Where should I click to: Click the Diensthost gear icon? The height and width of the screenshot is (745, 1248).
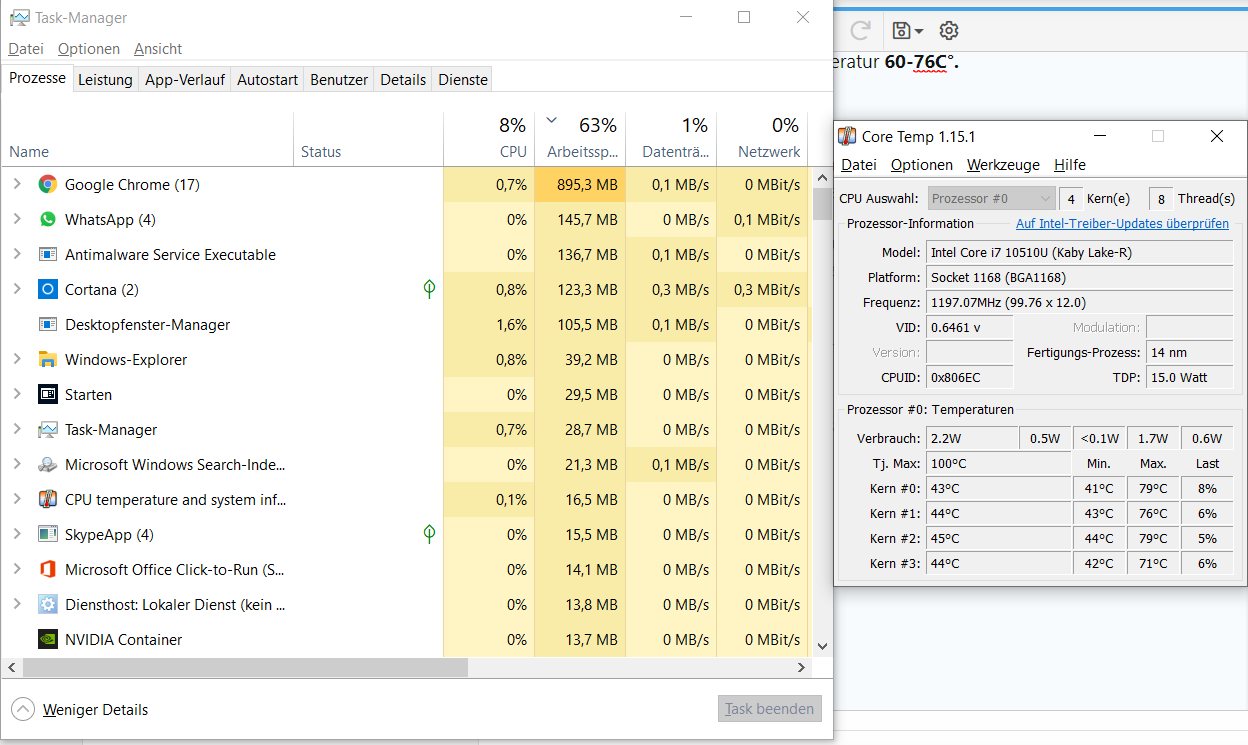(47, 605)
